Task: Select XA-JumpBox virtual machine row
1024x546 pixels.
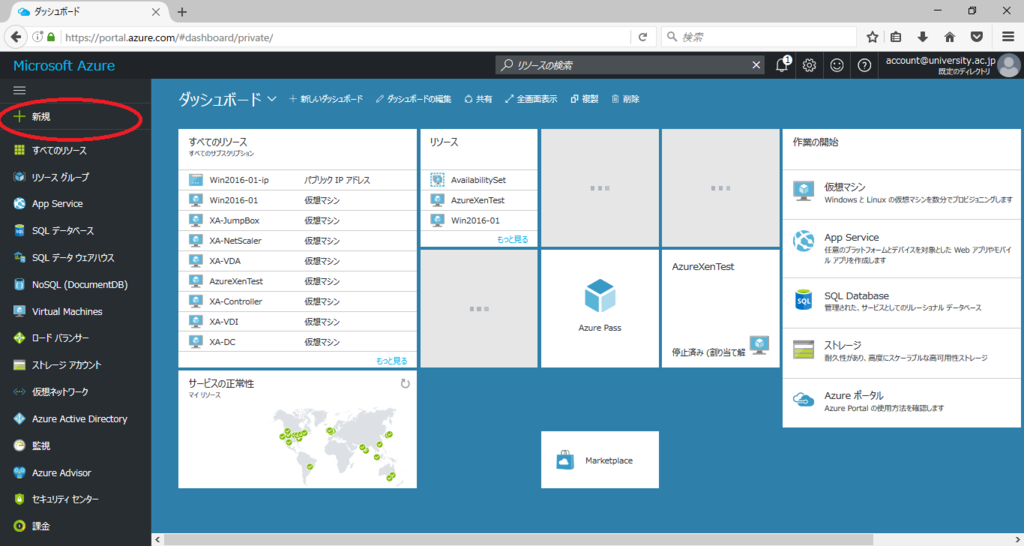Action: tap(297, 221)
